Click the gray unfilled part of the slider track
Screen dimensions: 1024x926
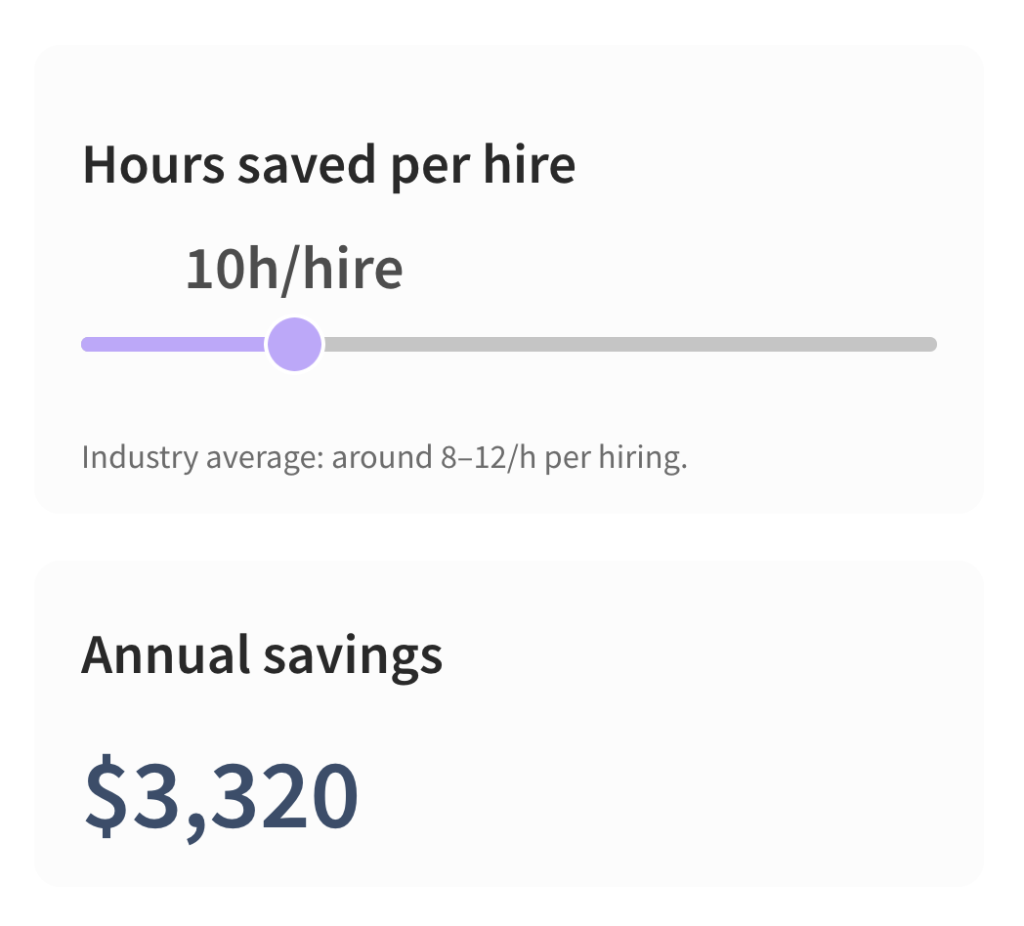[630, 344]
